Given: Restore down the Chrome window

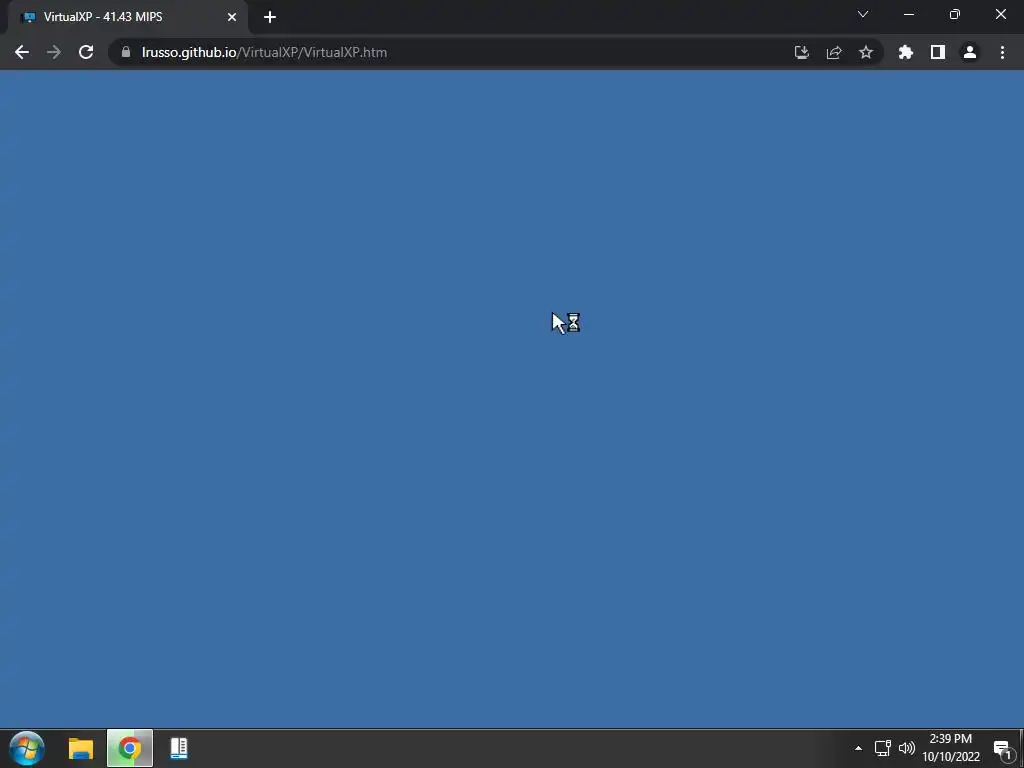Looking at the screenshot, I should [955, 14].
